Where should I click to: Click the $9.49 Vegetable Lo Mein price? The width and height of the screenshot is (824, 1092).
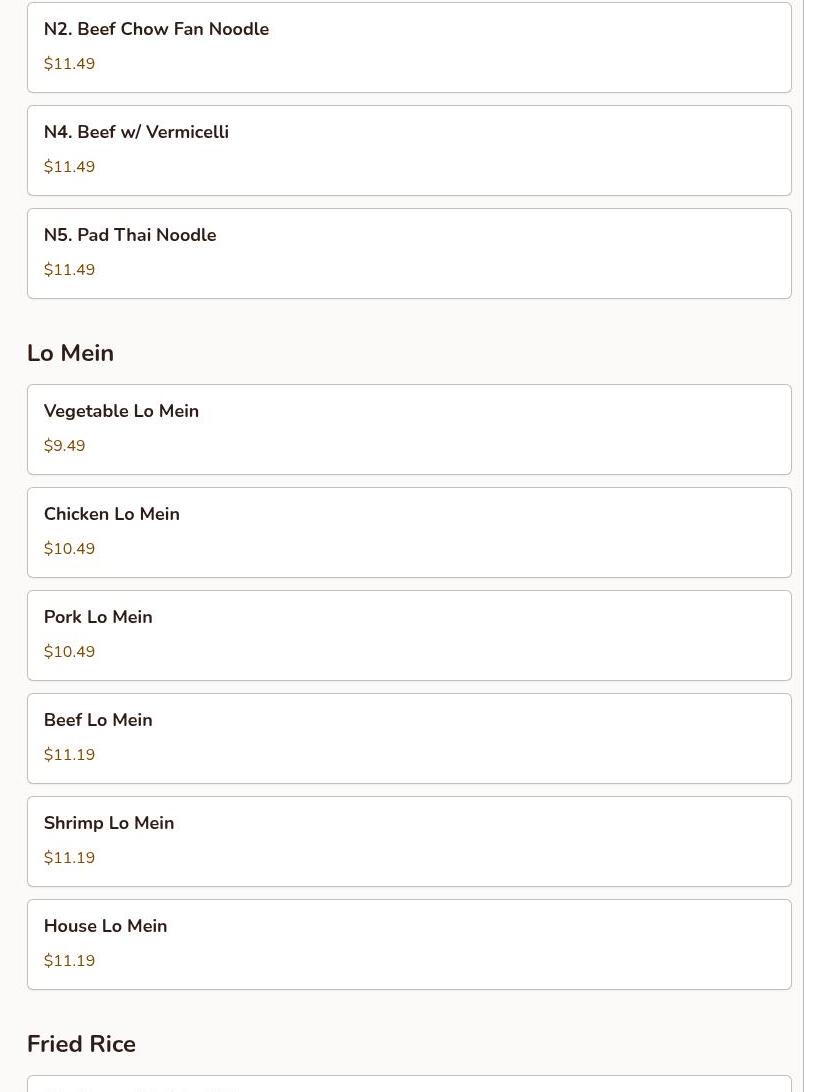click(64, 446)
